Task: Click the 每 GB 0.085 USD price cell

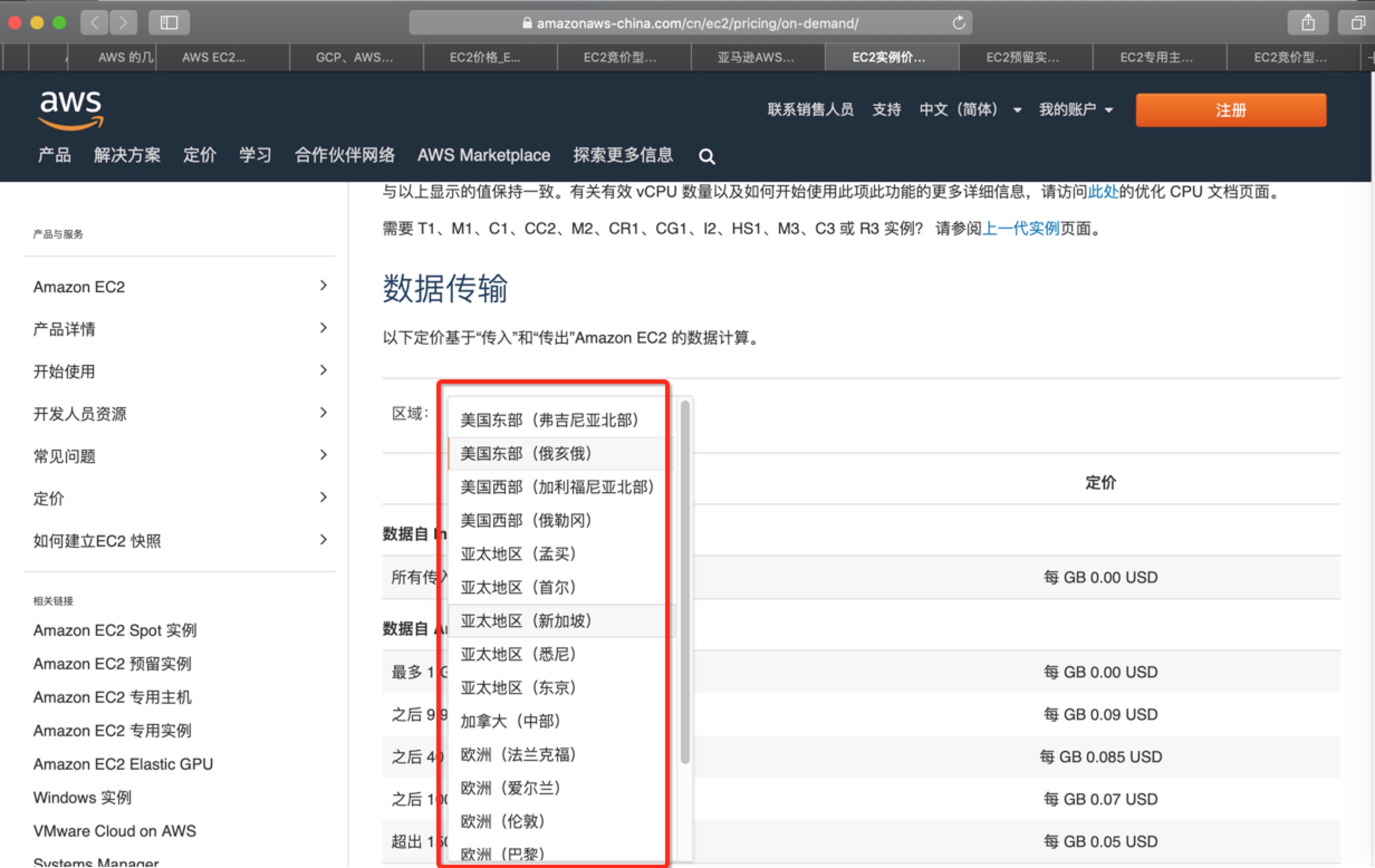Action: coord(1100,757)
